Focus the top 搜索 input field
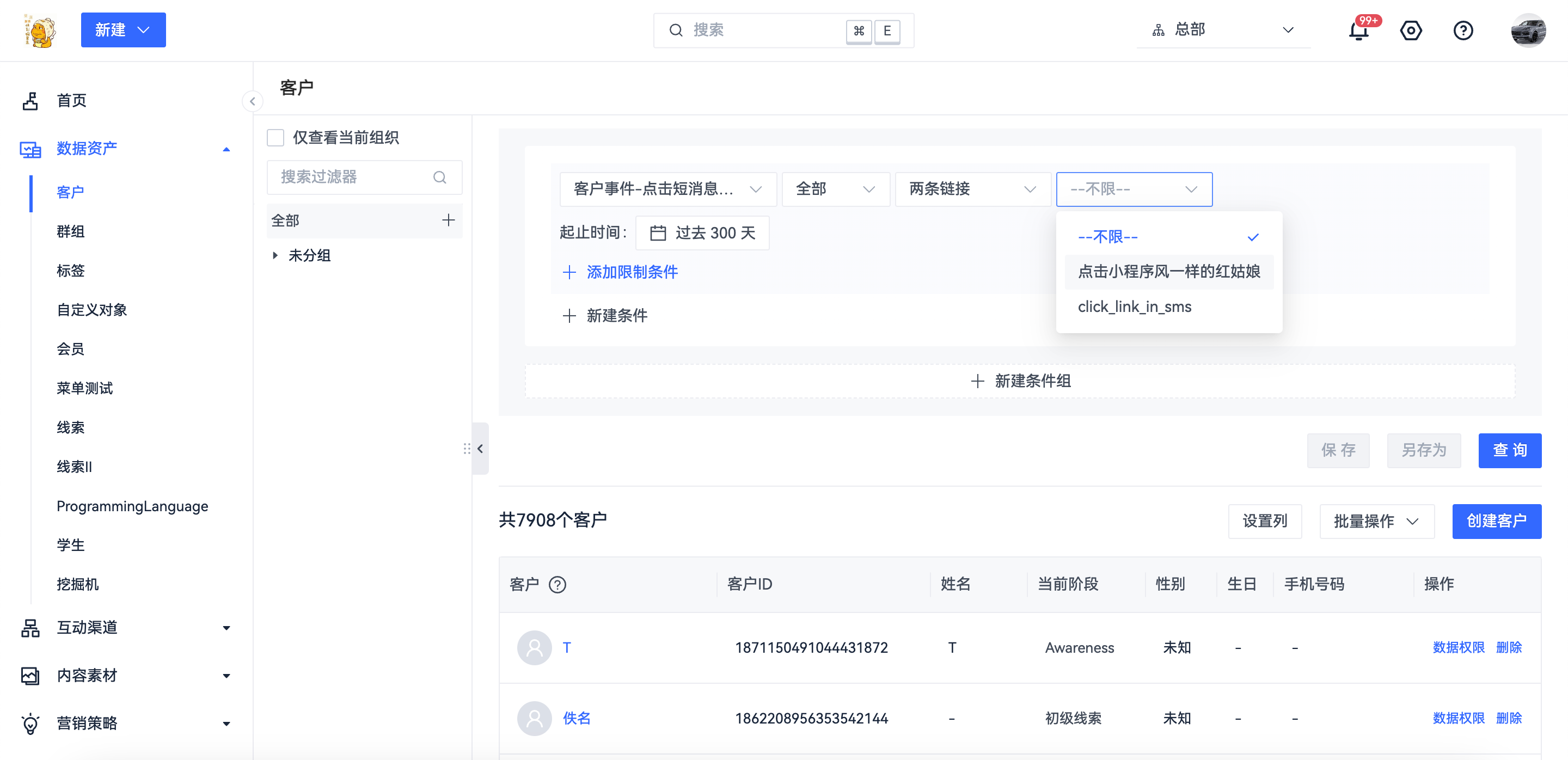Viewport: 1568px width, 760px height. pos(783,30)
